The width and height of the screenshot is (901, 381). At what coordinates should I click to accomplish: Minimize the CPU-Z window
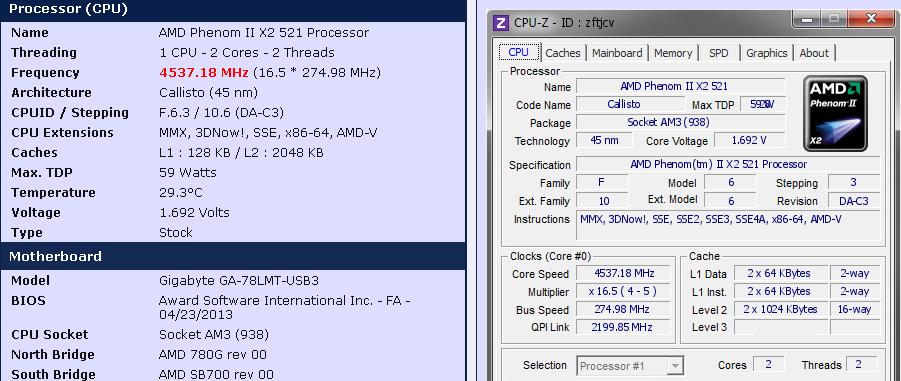(808, 20)
